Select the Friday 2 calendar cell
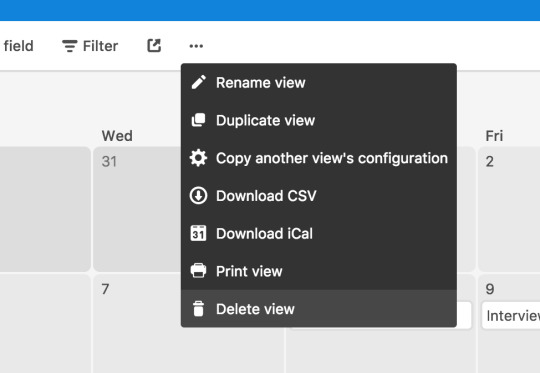Screen dimensions: 540x373 tap(509, 209)
